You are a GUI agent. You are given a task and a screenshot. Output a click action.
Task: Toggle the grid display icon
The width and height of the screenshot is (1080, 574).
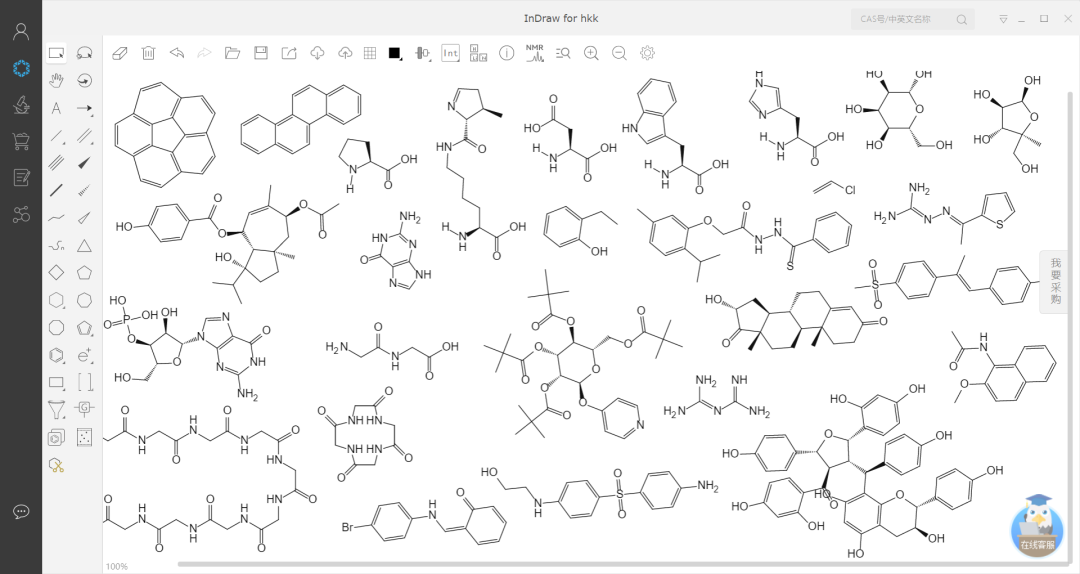[x=369, y=53]
